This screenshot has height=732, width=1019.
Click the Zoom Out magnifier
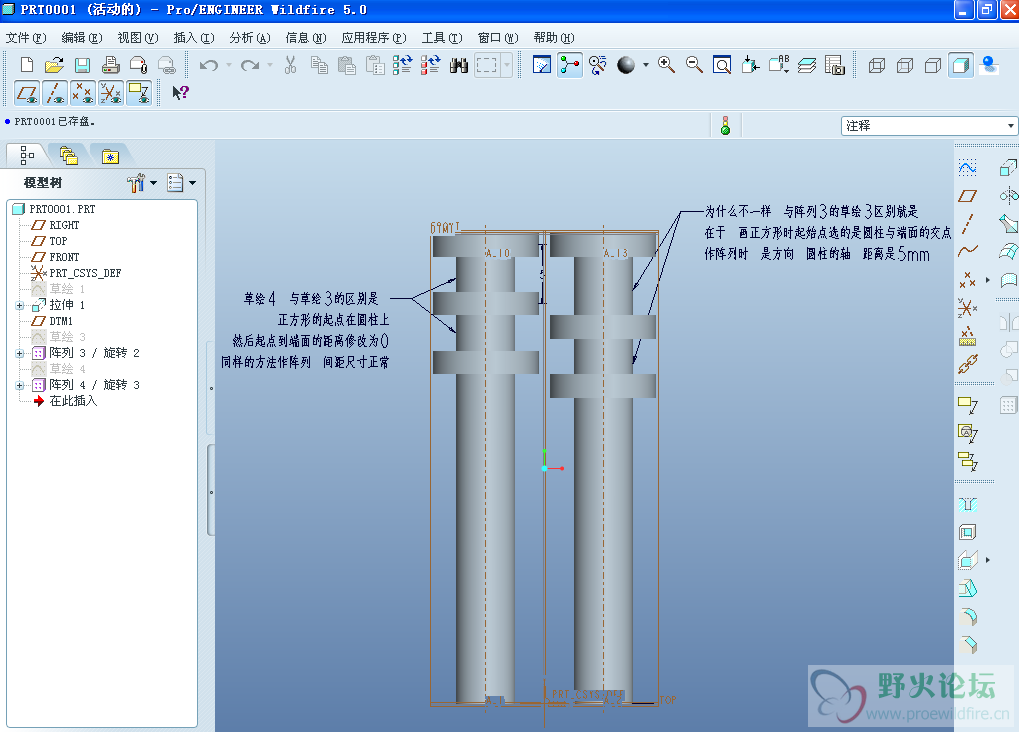tap(694, 65)
